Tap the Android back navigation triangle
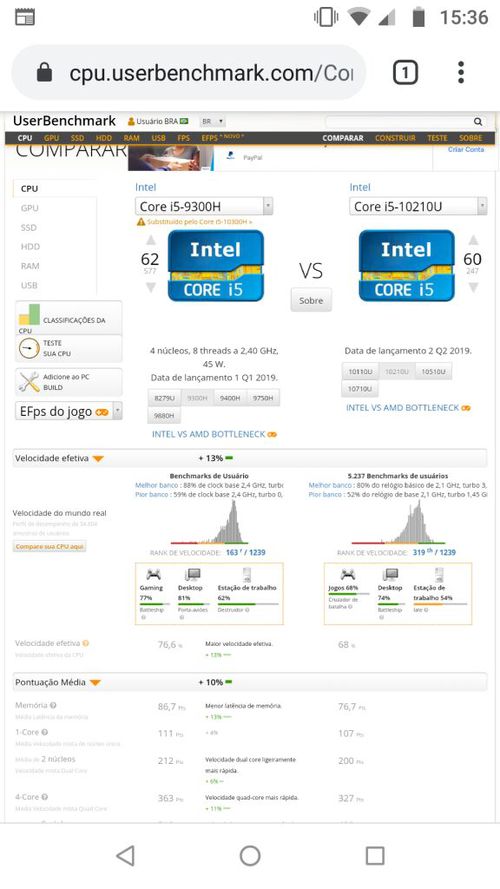 coord(125,856)
